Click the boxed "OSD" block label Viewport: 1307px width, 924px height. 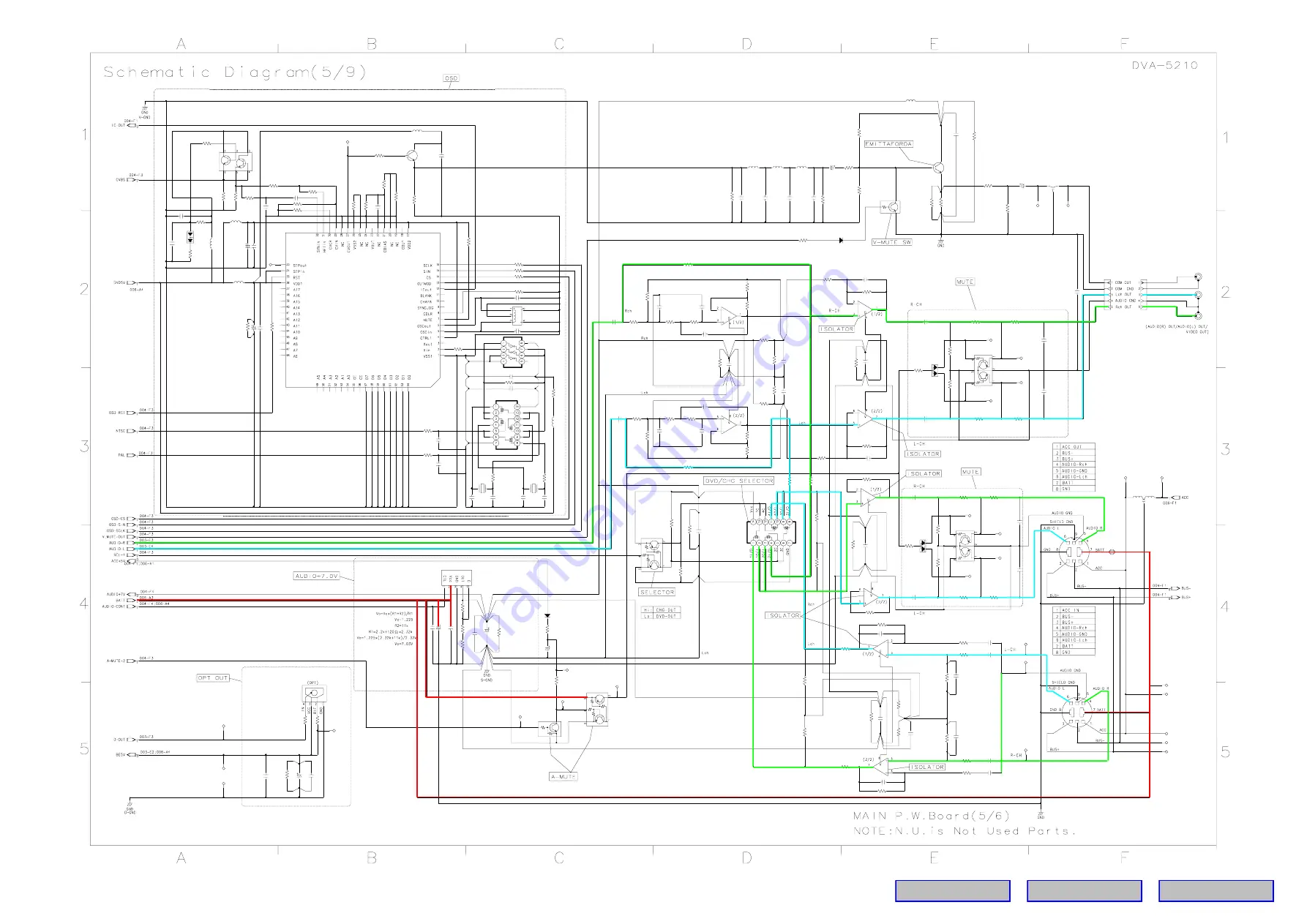point(451,78)
